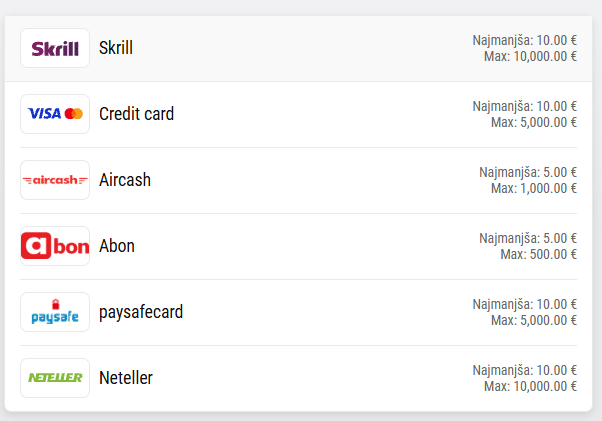Click paysafecard Najmanjša 10.00 € text

tap(525, 304)
